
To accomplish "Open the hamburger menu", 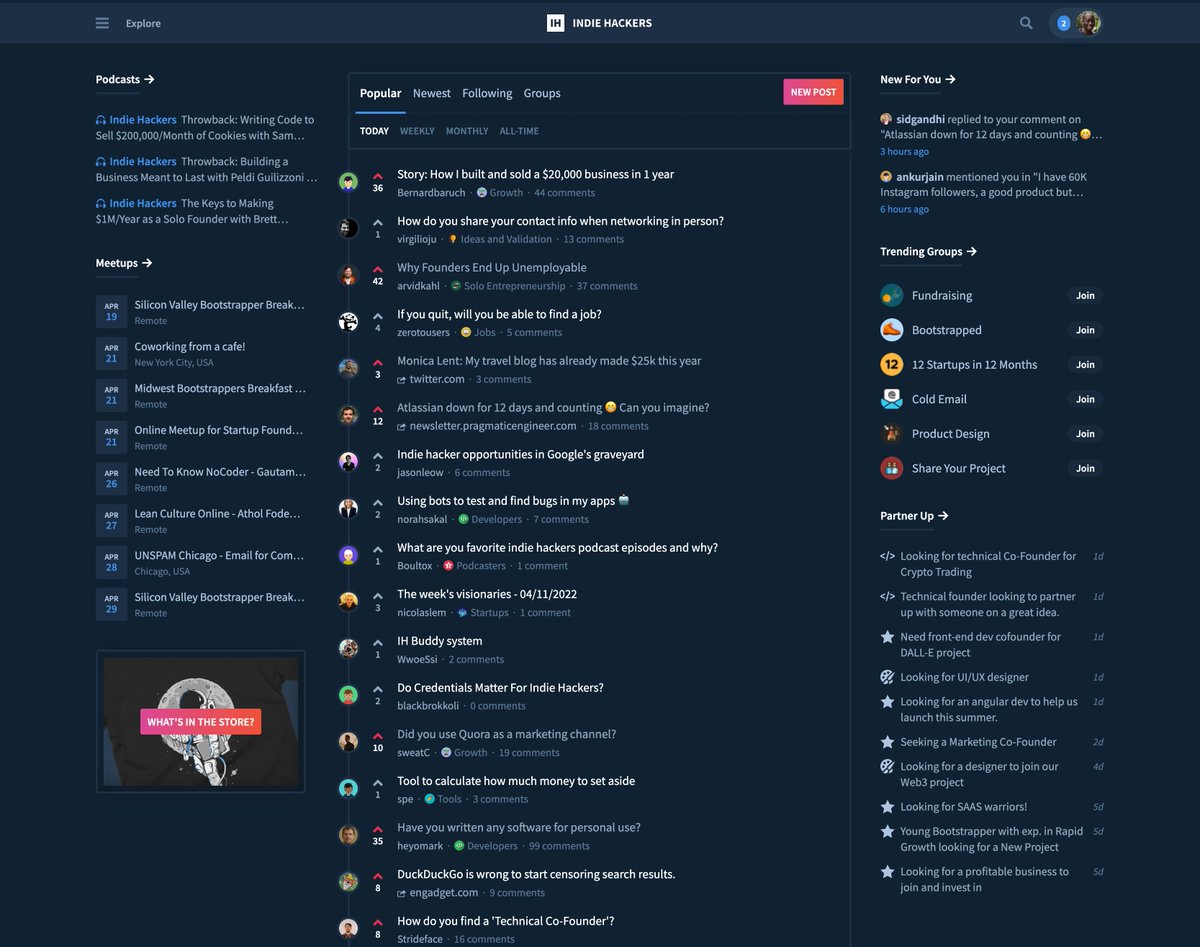I will [x=102, y=23].
